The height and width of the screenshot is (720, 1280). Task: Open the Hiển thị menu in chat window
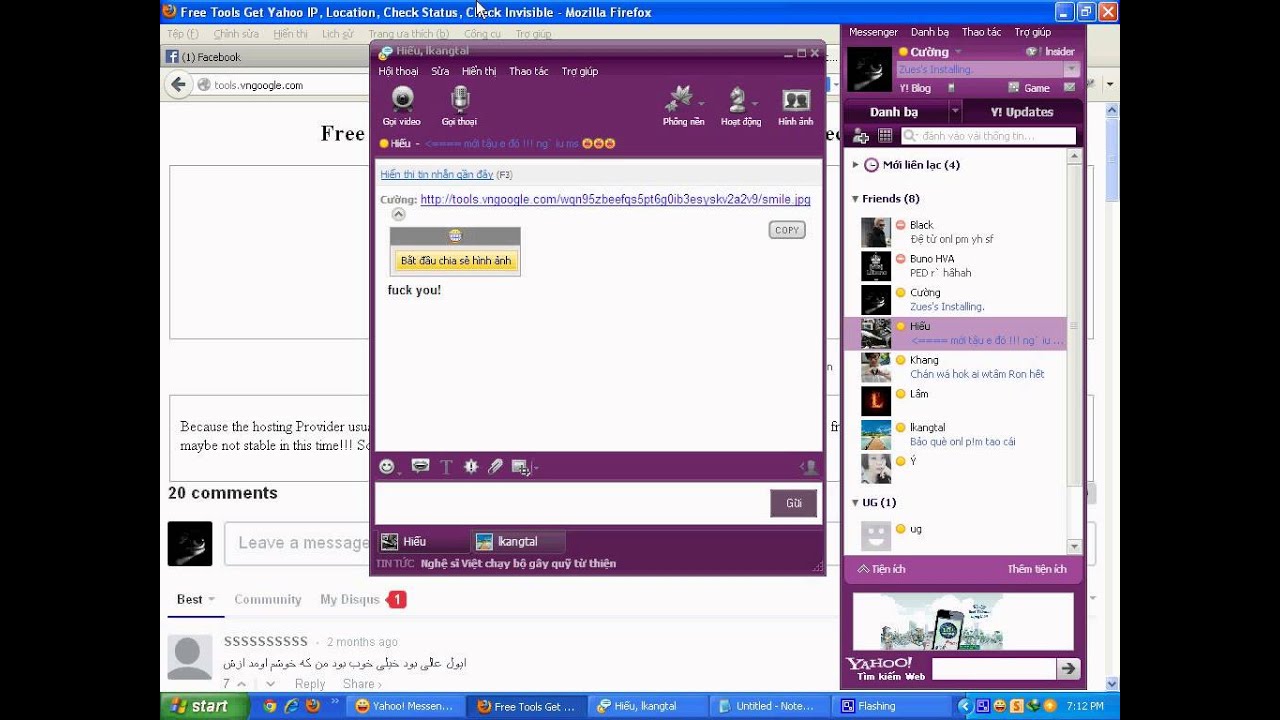479,72
